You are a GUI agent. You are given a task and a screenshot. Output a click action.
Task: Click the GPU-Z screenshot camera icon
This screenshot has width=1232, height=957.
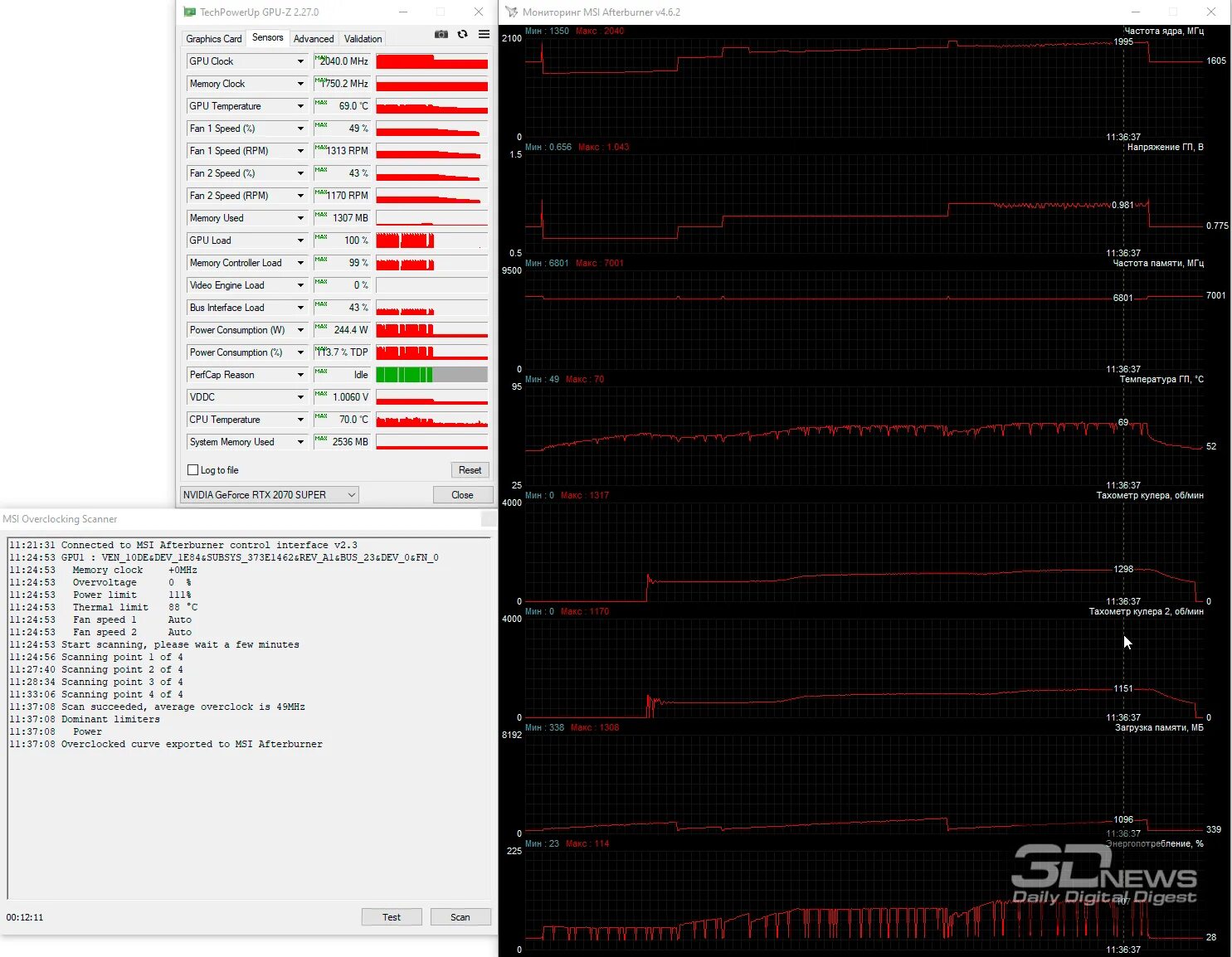(441, 34)
